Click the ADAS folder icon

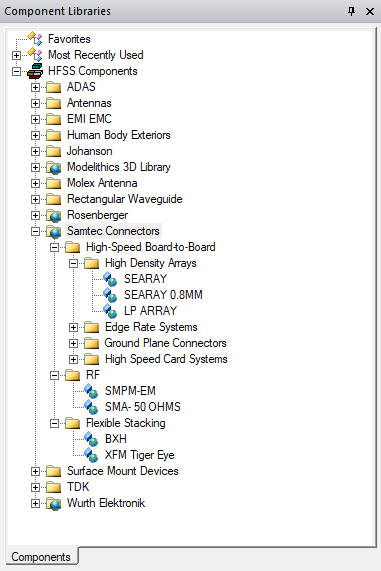pos(54,87)
